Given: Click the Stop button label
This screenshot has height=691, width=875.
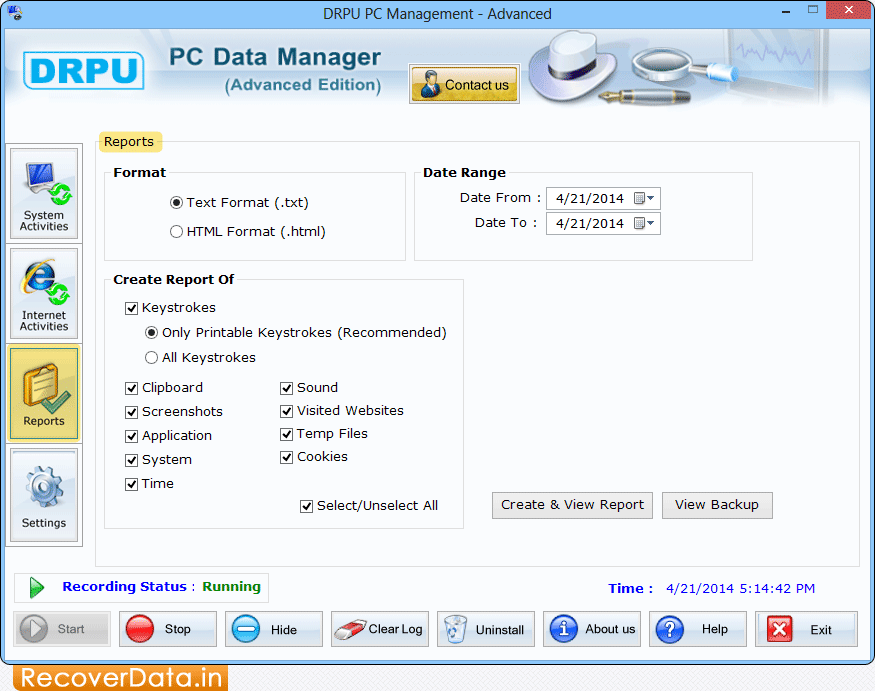Looking at the screenshot, I should 177,629.
